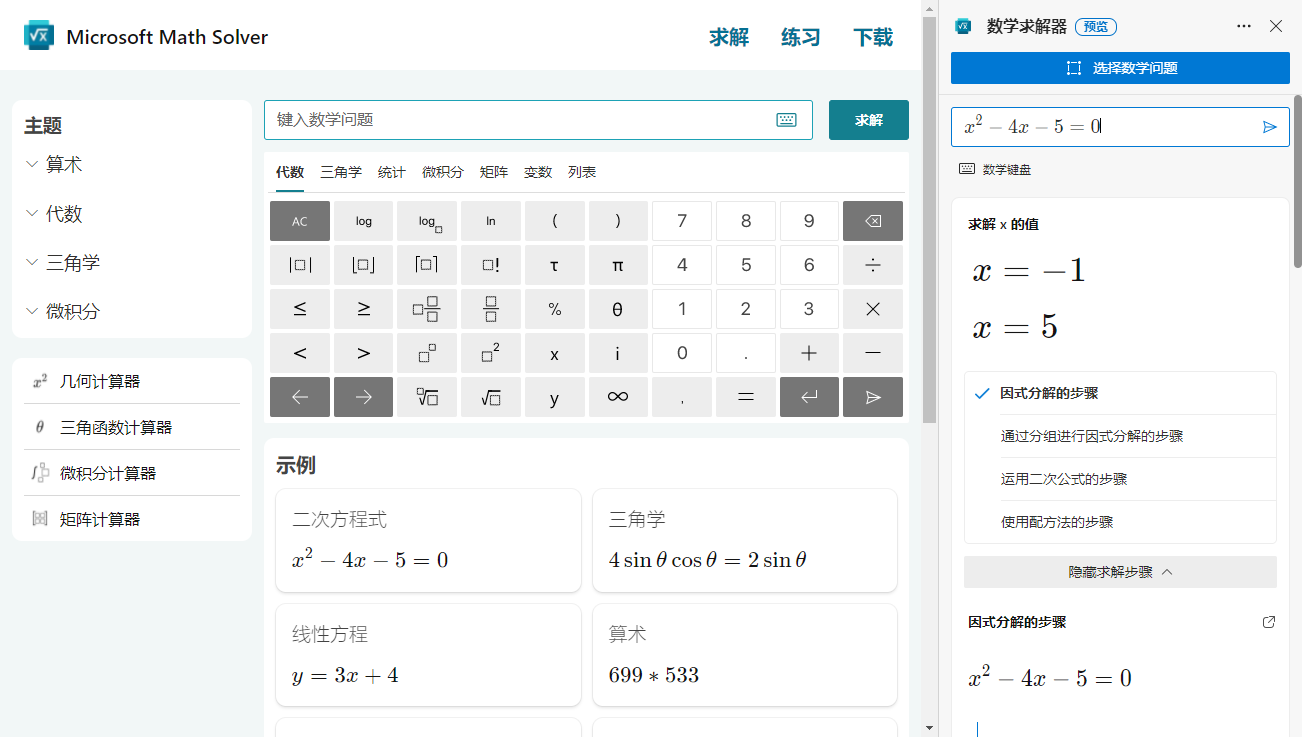This screenshot has width=1302, height=737.
Task: Open the 二次方程式 example card
Action: 428,541
